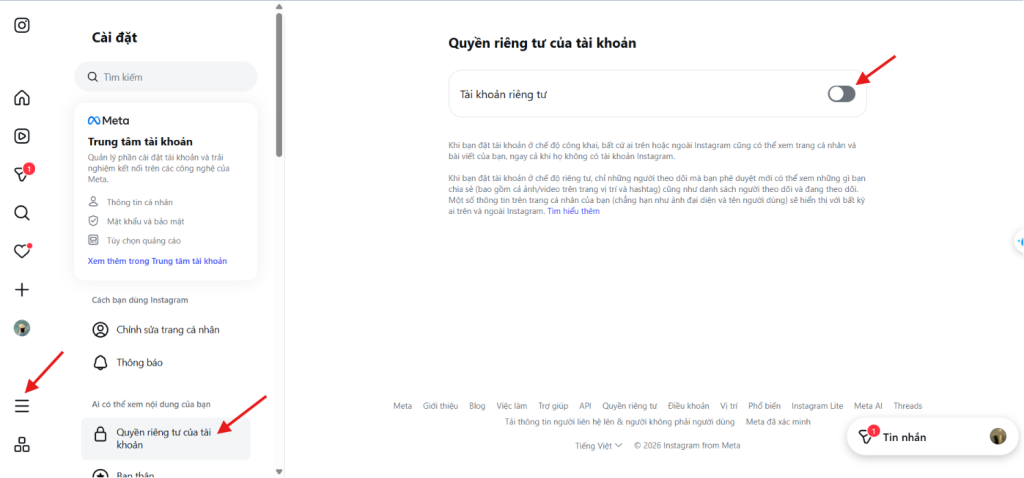Image resolution: width=1024 pixels, height=478 pixels.
Task: Select Quyền riêng tư của tài khoản item
Action: 166,438
